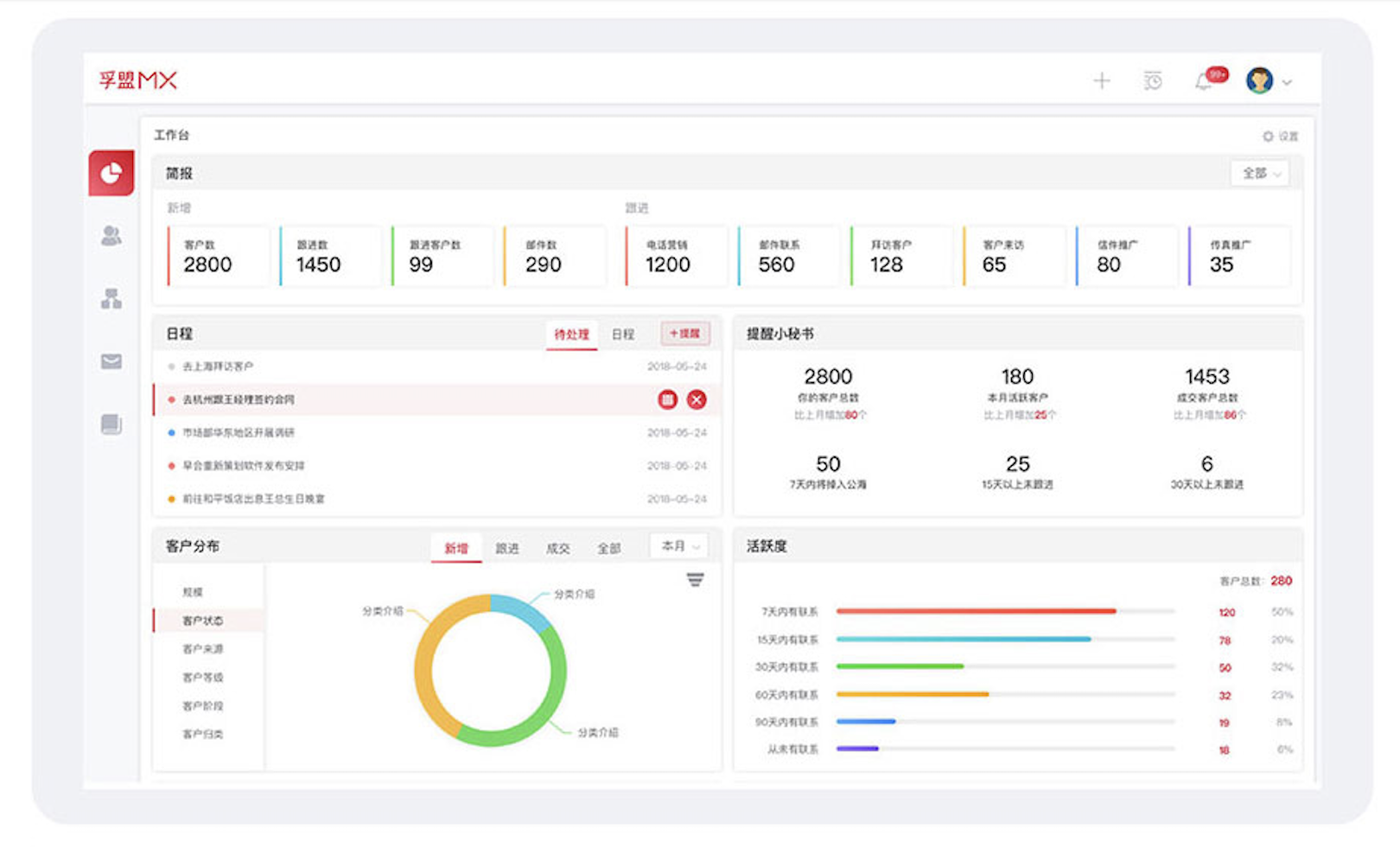1400x847 pixels.
Task: Click the plus icon in top bar
Action: [1102, 81]
